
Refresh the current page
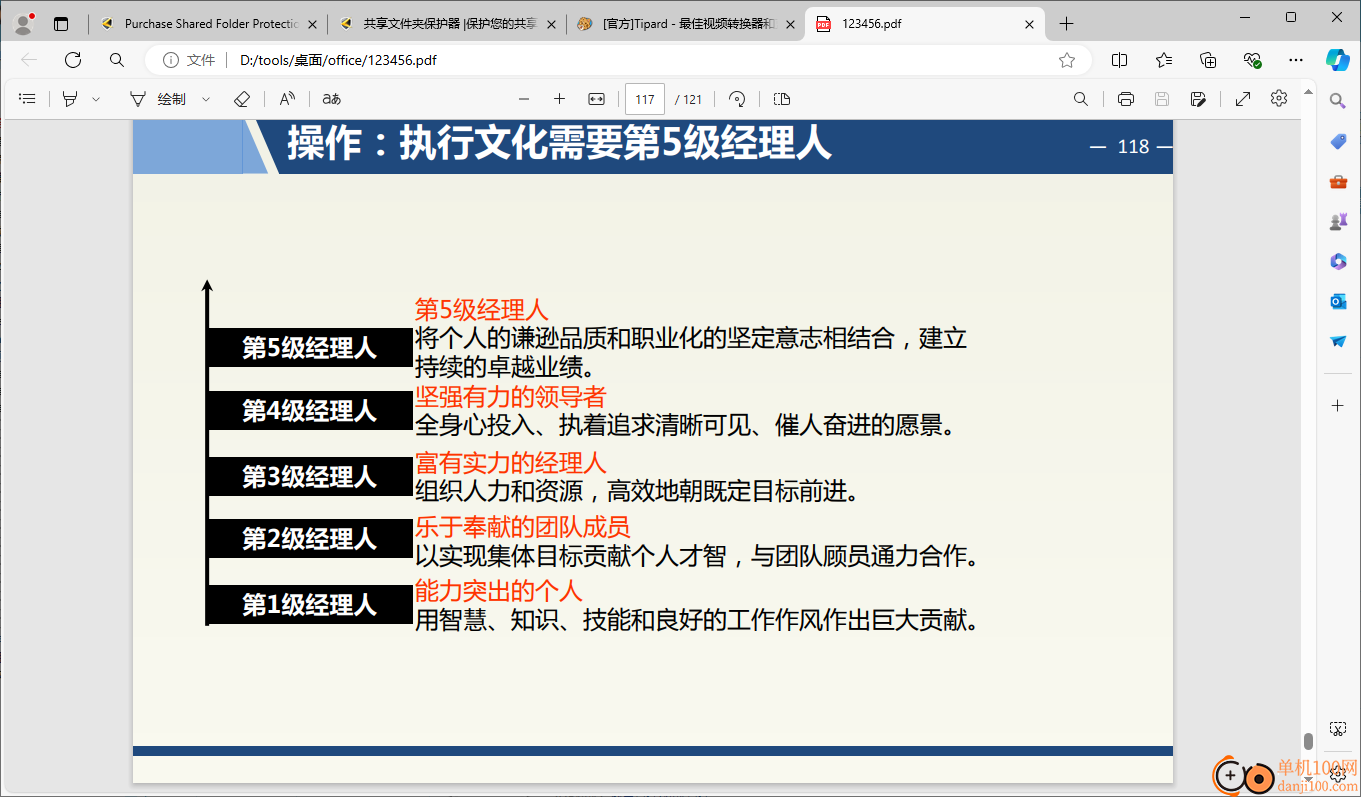[73, 60]
